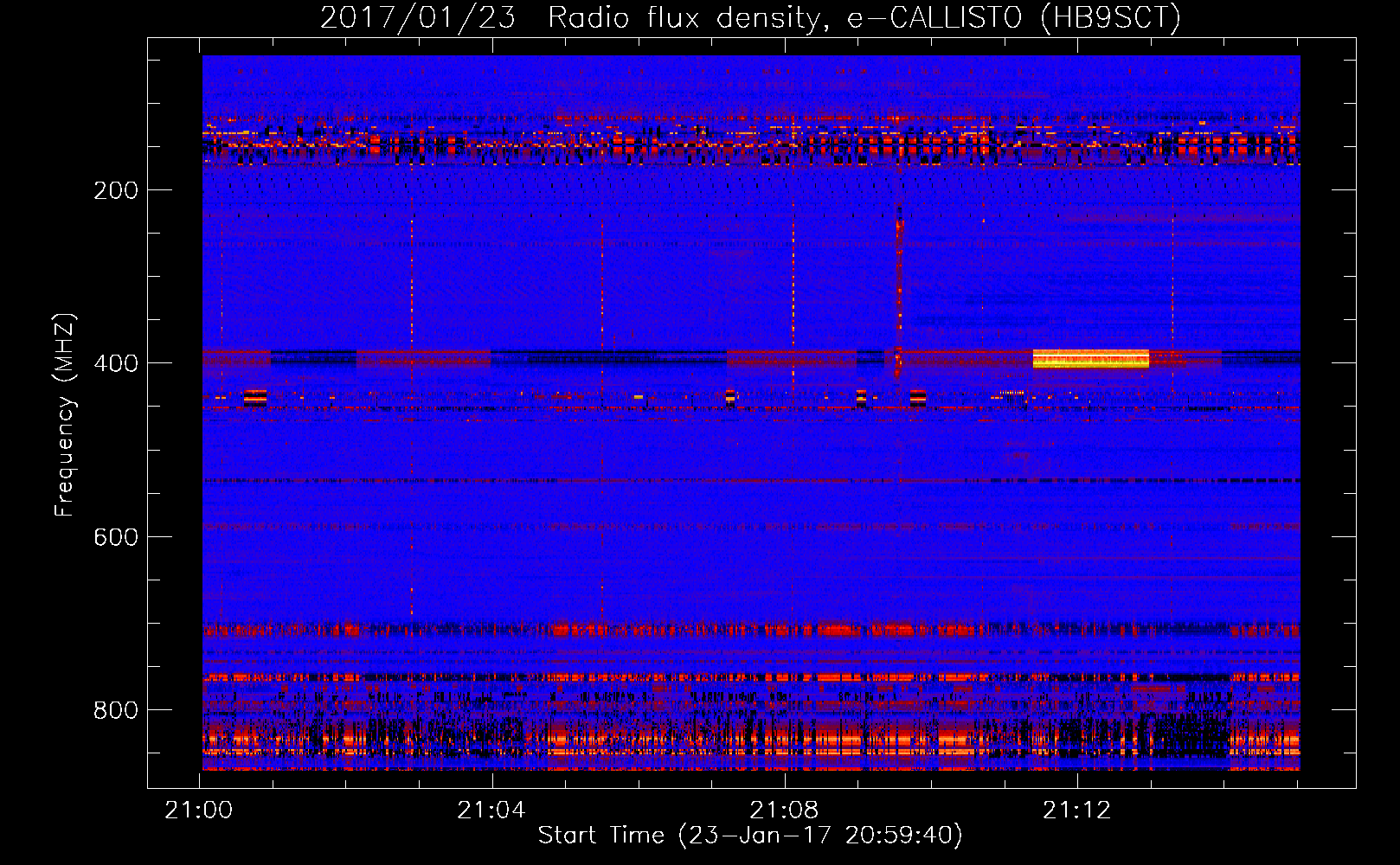
Task: Click the 21:00 time tick label
Action: point(199,810)
